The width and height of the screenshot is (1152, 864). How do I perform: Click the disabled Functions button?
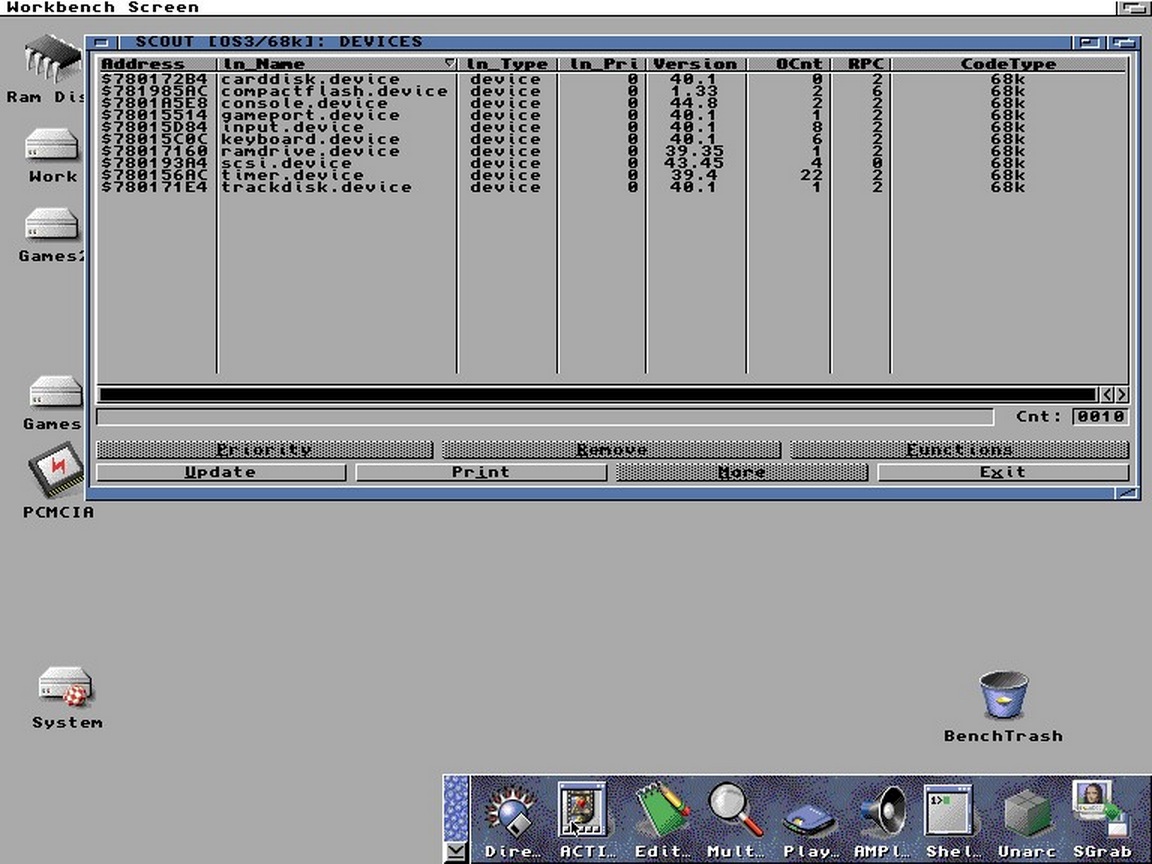tap(960, 450)
